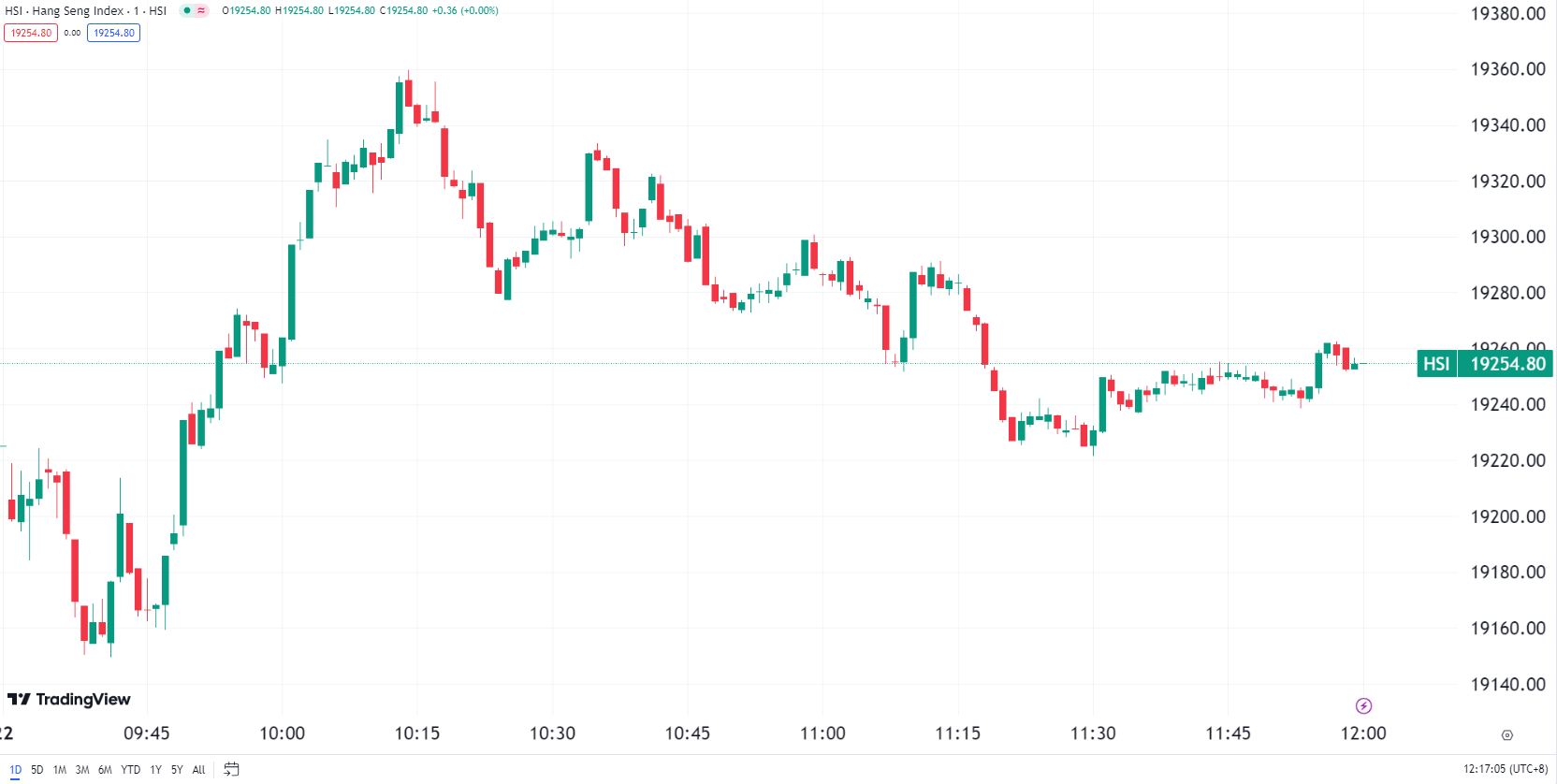Image resolution: width=1557 pixels, height=784 pixels.
Task: Show the 5Y time range
Action: tap(177, 770)
